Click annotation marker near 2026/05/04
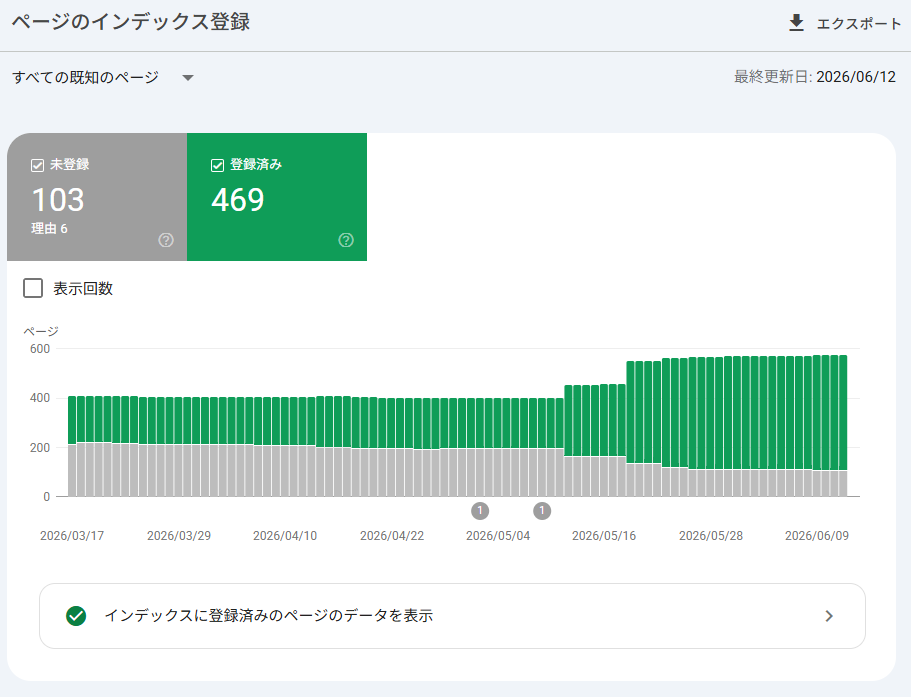Image resolution: width=911 pixels, height=697 pixels. point(480,511)
